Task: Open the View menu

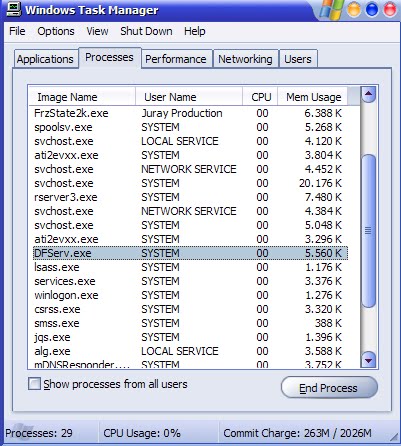Action: 97,31
